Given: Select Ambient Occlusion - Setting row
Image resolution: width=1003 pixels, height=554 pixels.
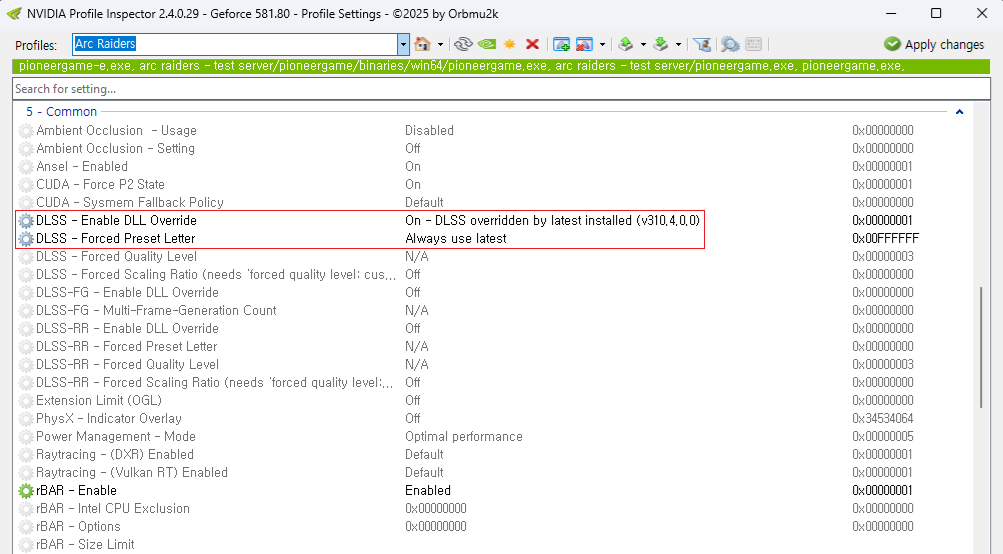Looking at the screenshot, I should tap(493, 148).
